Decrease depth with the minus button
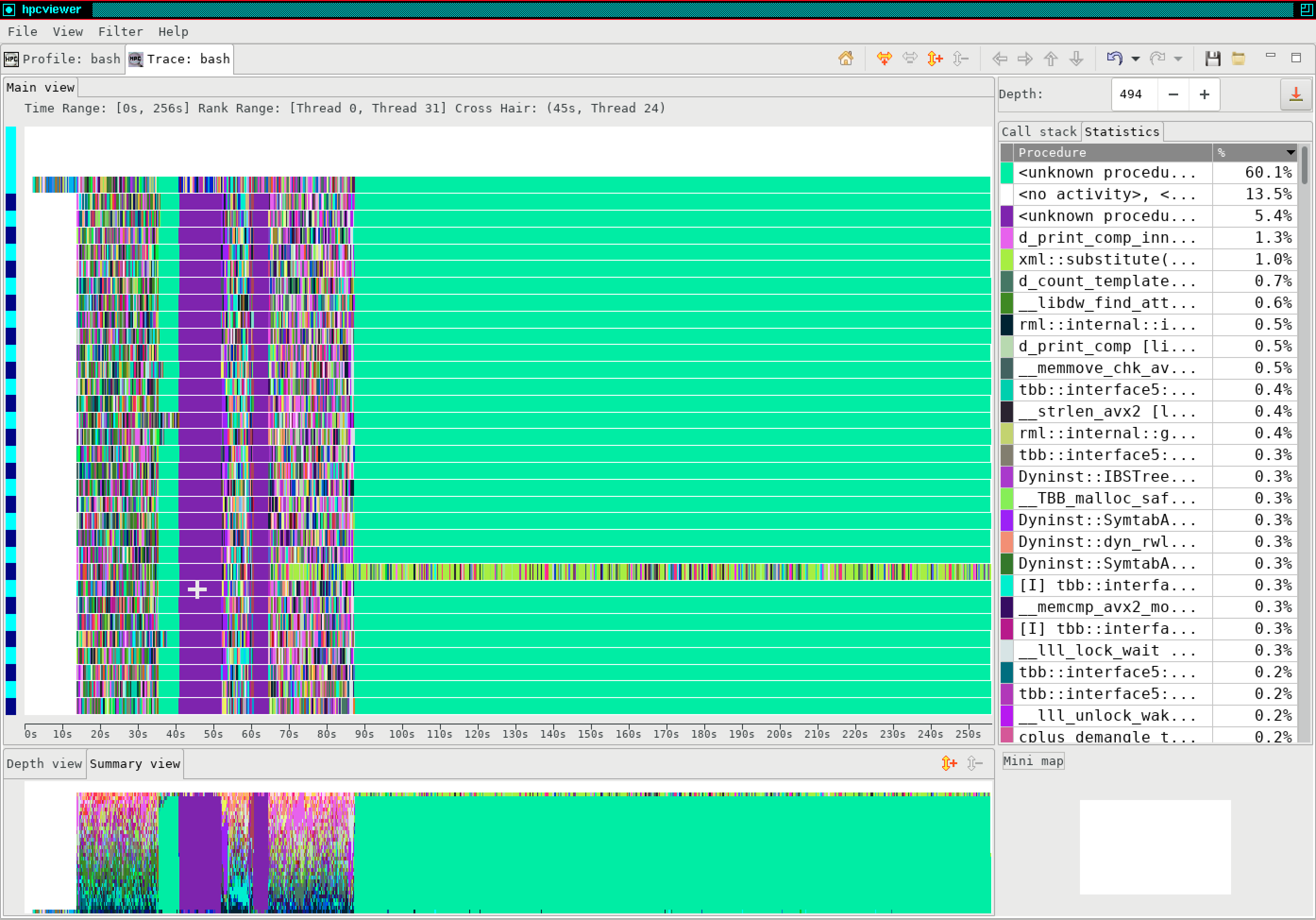 click(x=1173, y=94)
